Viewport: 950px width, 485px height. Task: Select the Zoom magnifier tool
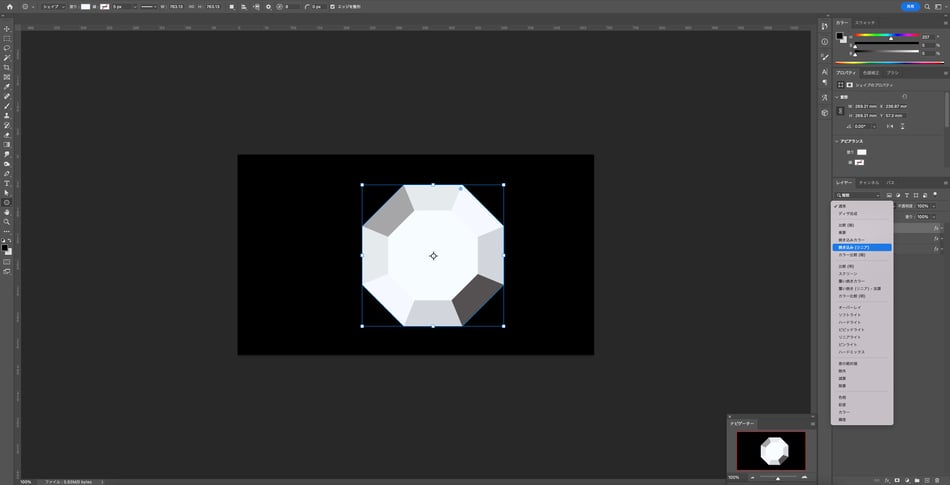click(7, 221)
